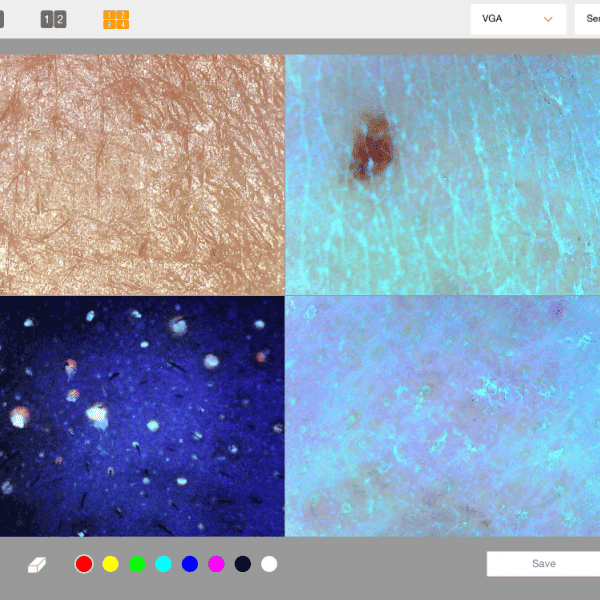
Task: Open the VGA resolution dropdown
Action: [518, 19]
